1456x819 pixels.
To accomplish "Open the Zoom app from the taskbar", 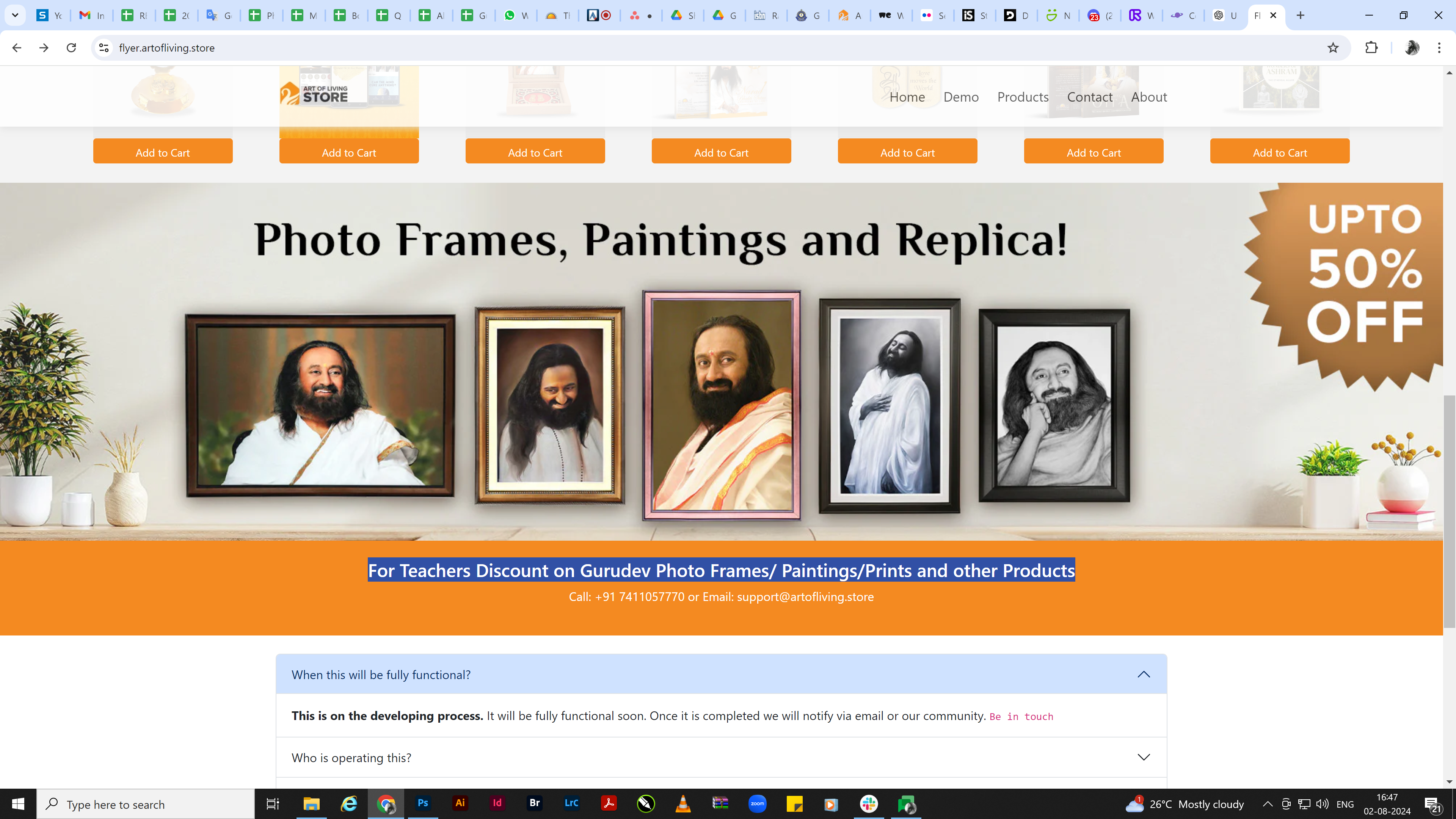I will pos(758,803).
